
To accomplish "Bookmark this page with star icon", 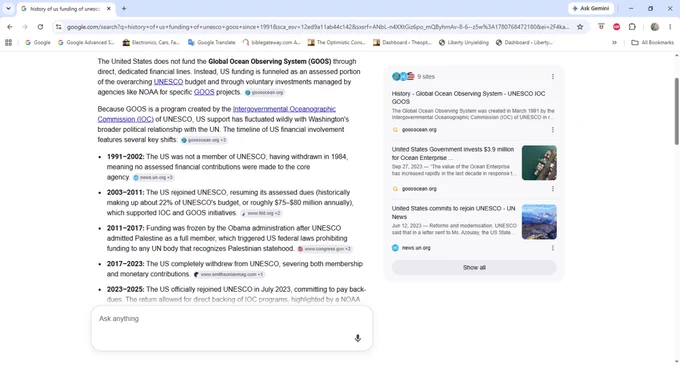I will 580,27.
